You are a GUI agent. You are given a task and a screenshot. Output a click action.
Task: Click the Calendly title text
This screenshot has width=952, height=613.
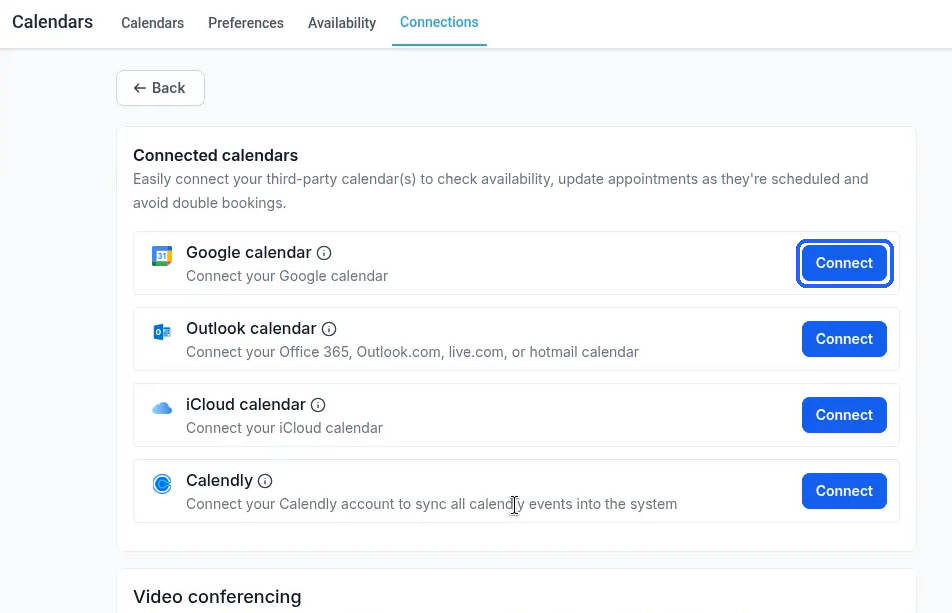[x=219, y=481]
